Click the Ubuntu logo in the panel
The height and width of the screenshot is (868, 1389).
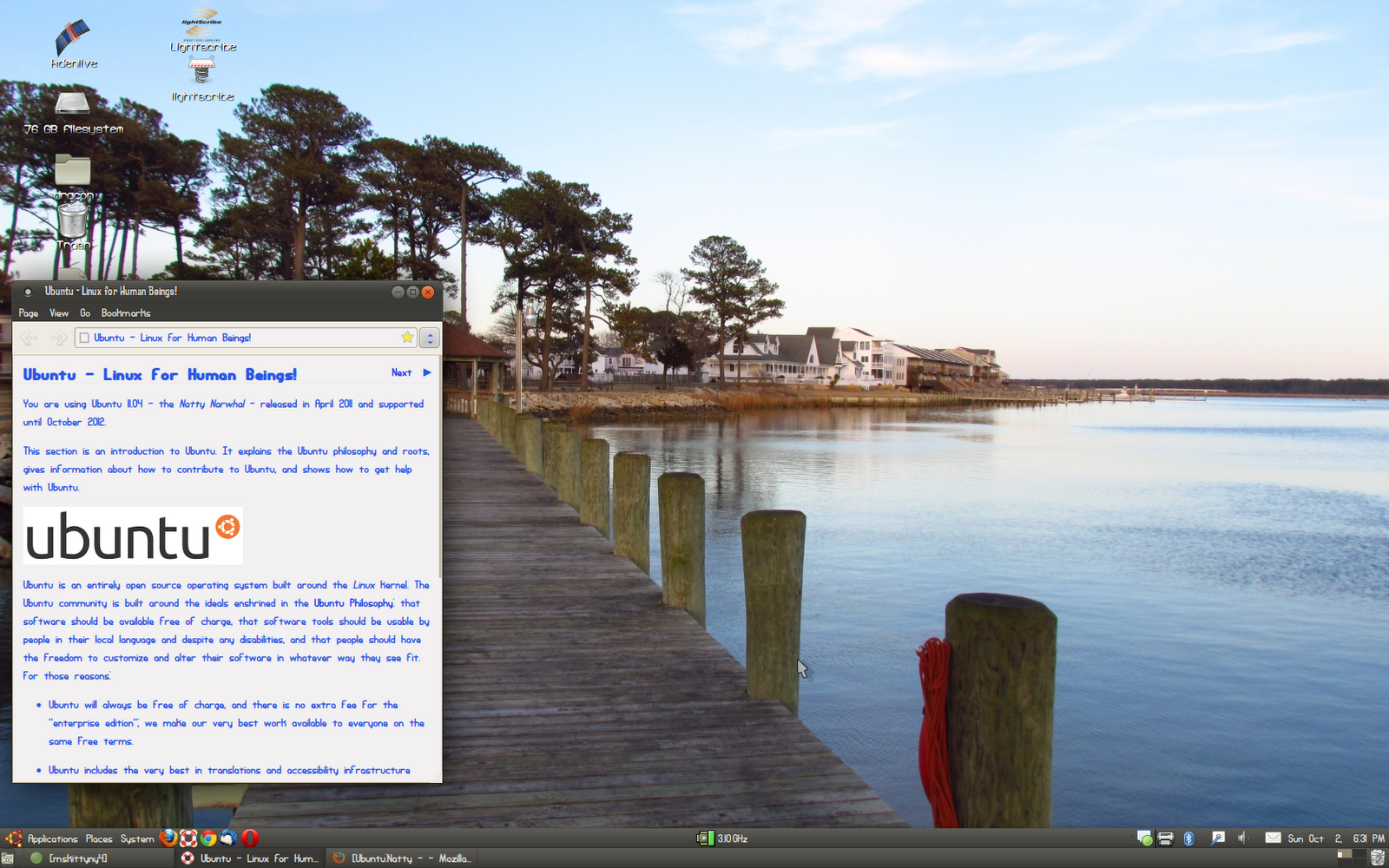(13, 838)
